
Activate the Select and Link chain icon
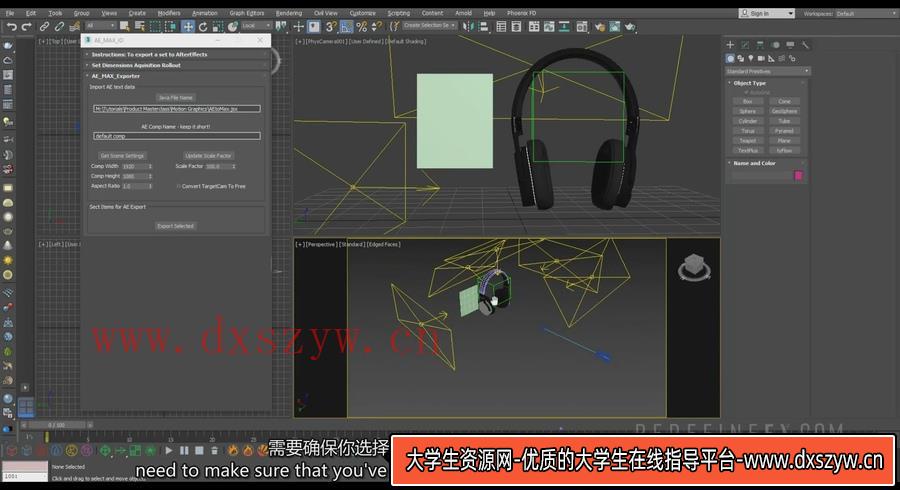[44, 26]
